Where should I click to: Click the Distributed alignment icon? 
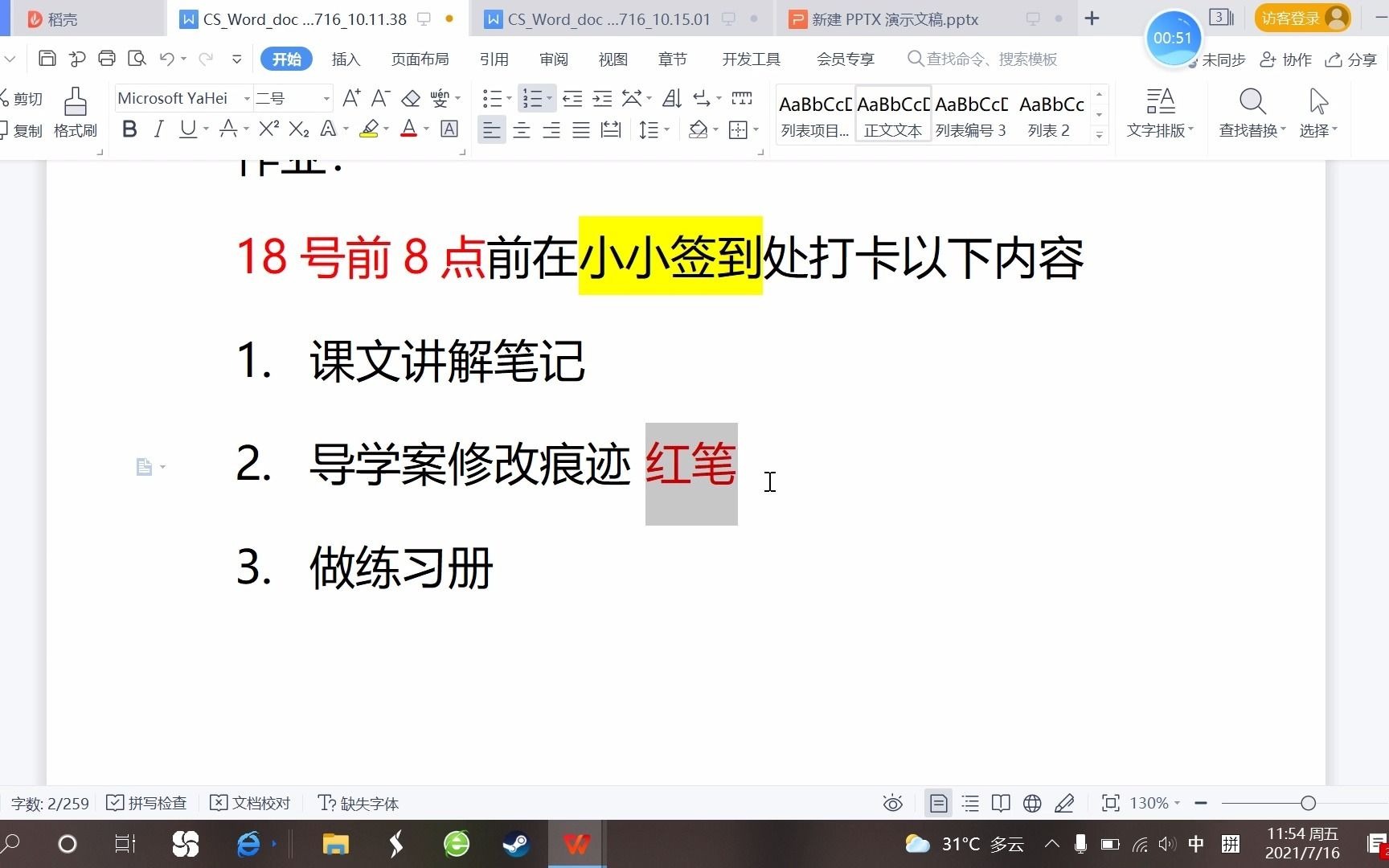(x=611, y=129)
